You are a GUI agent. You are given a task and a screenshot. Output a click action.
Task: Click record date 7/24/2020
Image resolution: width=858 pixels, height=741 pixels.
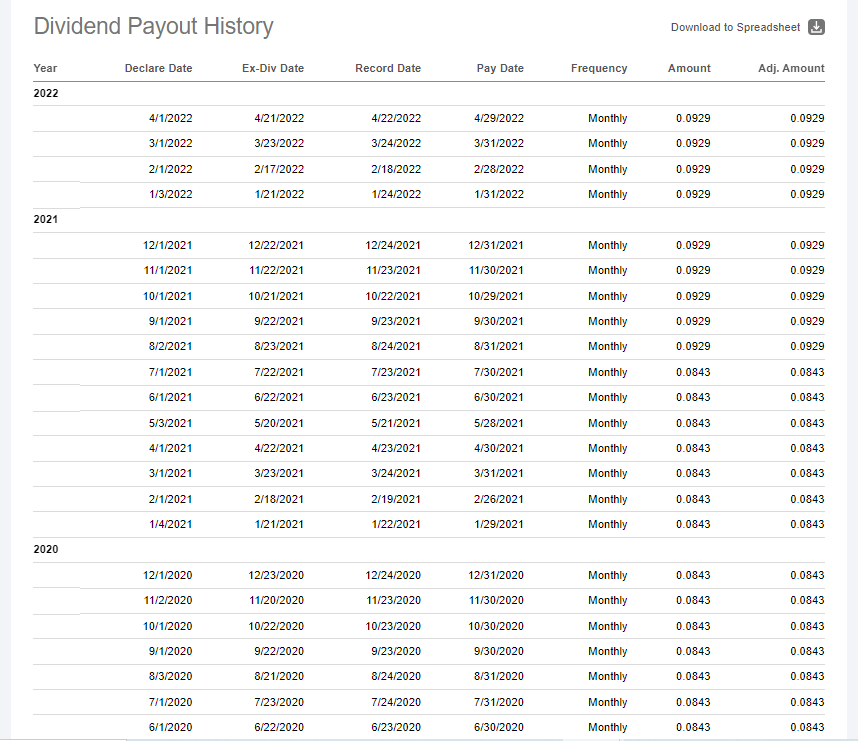396,702
